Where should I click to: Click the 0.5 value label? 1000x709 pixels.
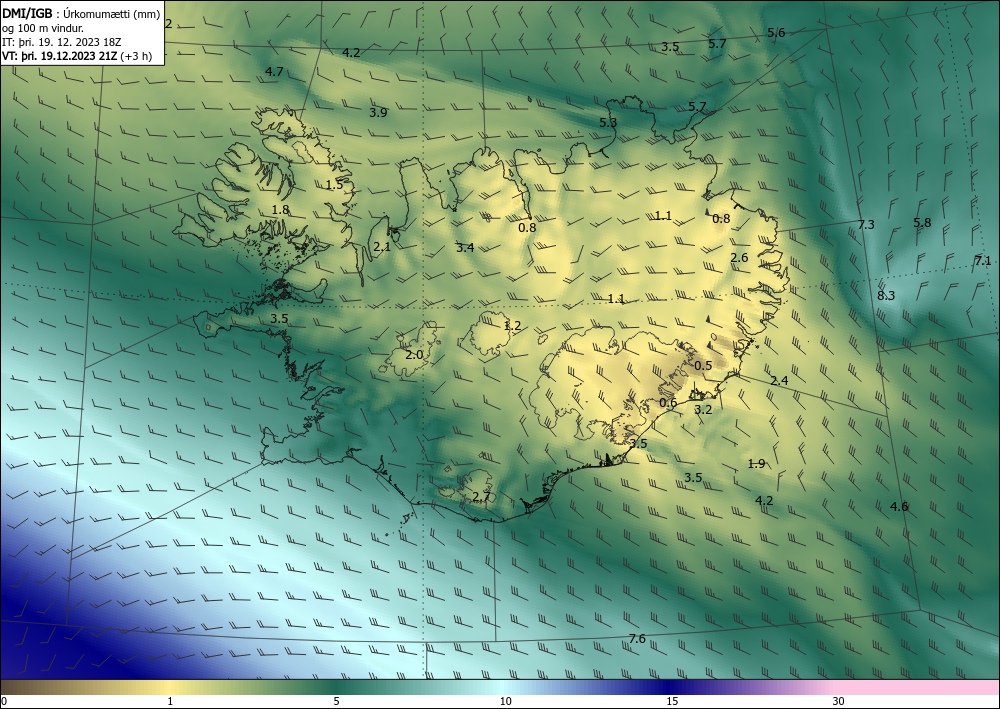pyautogui.click(x=703, y=365)
